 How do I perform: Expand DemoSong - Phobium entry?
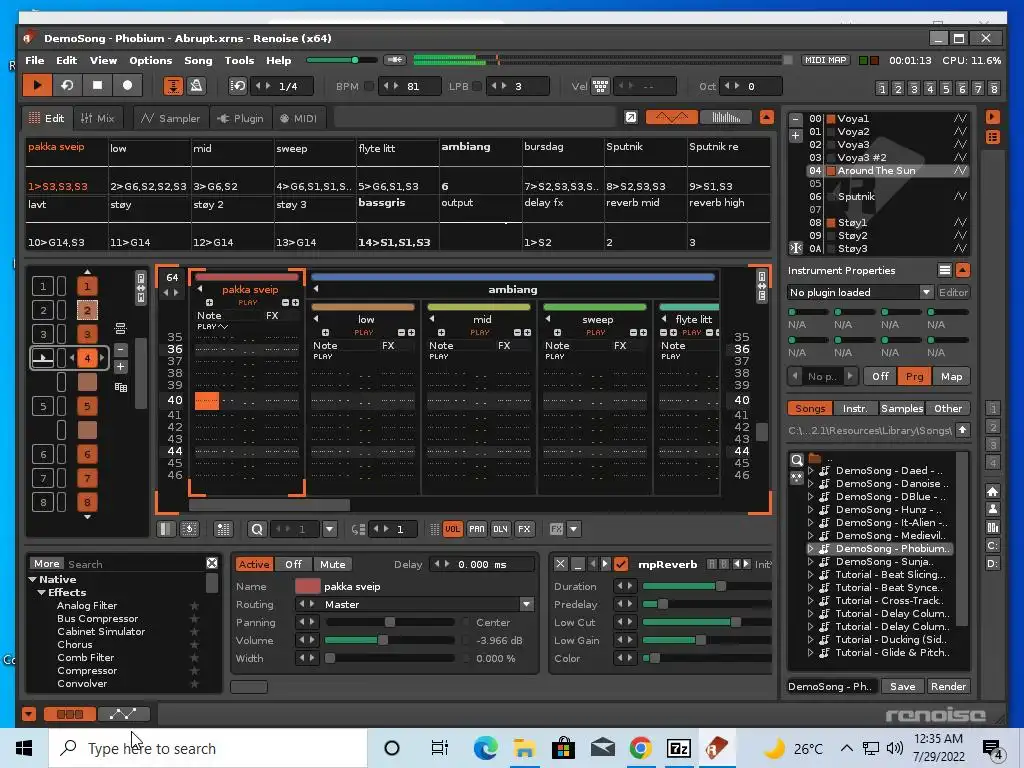810,549
